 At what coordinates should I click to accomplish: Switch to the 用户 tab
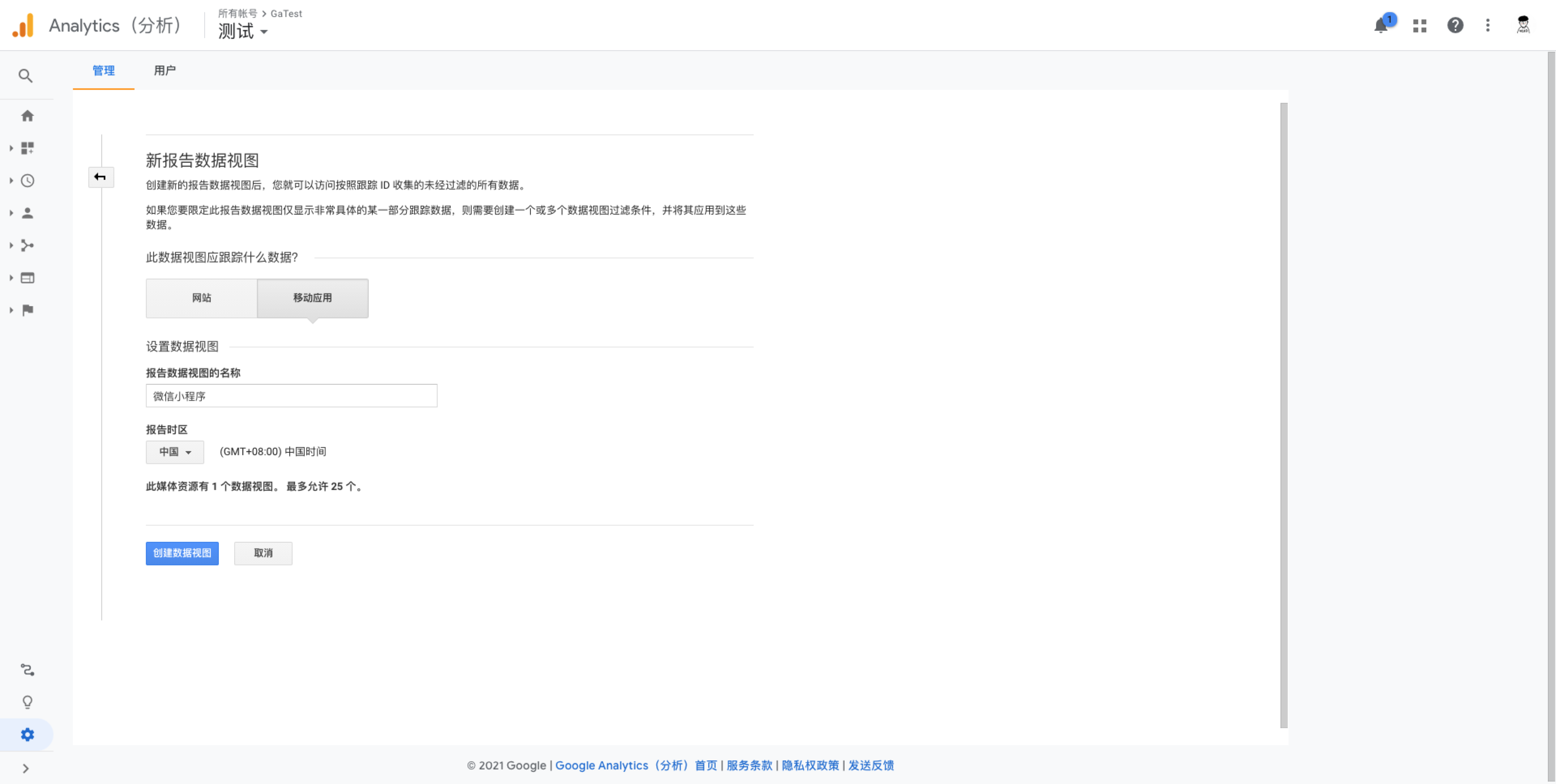[x=164, y=70]
